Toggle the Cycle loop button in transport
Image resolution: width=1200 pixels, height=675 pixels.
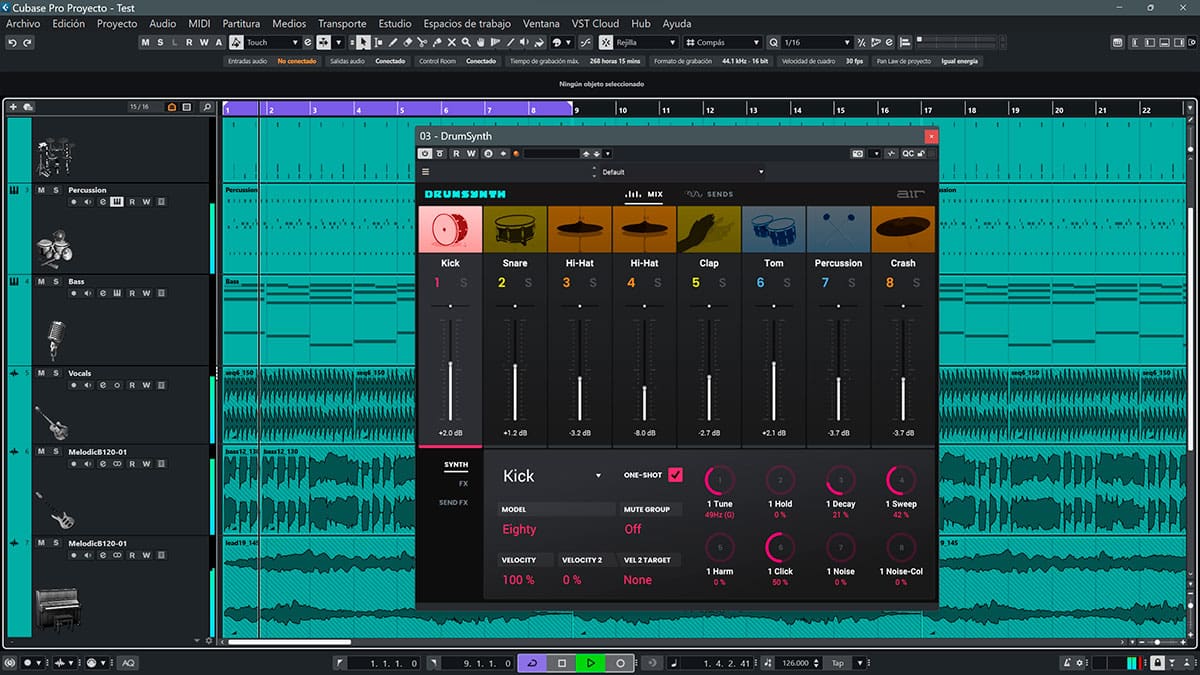(x=532, y=663)
